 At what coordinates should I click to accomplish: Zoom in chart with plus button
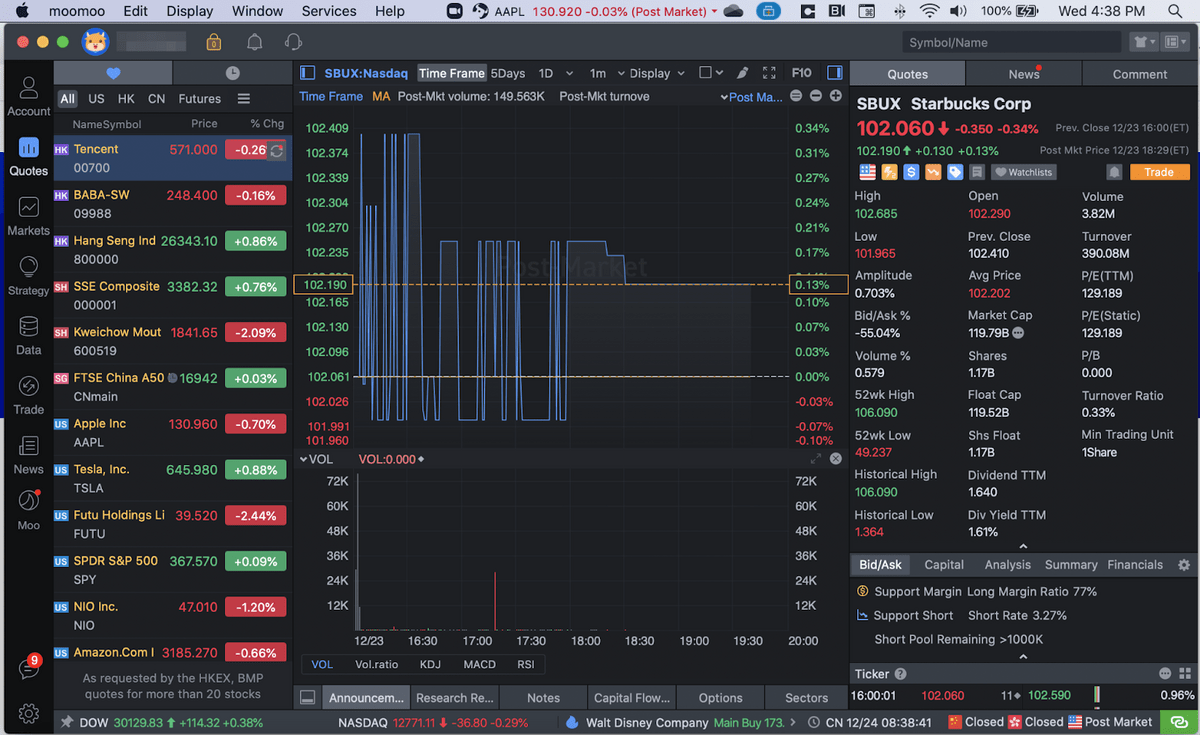click(x=834, y=96)
